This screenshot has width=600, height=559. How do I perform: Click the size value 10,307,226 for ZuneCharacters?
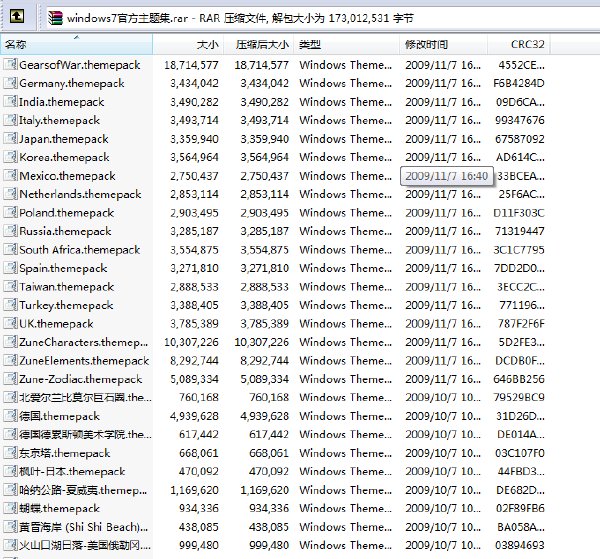(x=191, y=342)
